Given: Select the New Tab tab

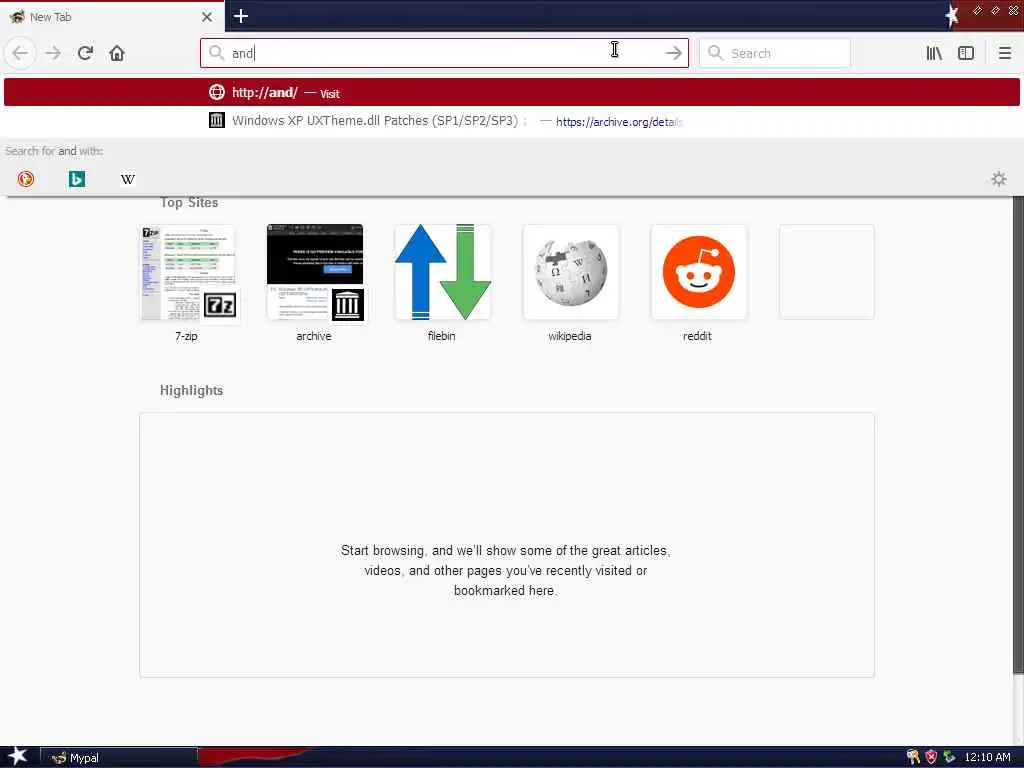Looking at the screenshot, I should click(x=112, y=17).
